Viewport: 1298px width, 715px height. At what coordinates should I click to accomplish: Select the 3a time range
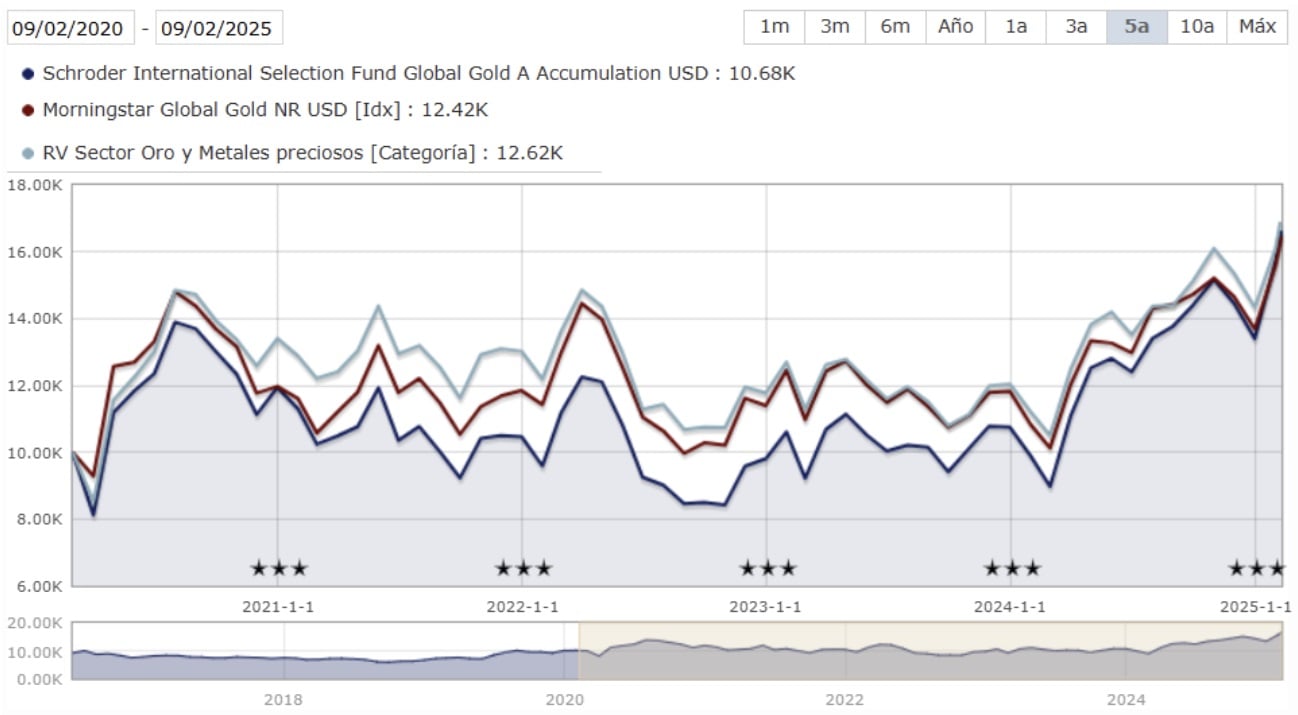tap(1075, 27)
